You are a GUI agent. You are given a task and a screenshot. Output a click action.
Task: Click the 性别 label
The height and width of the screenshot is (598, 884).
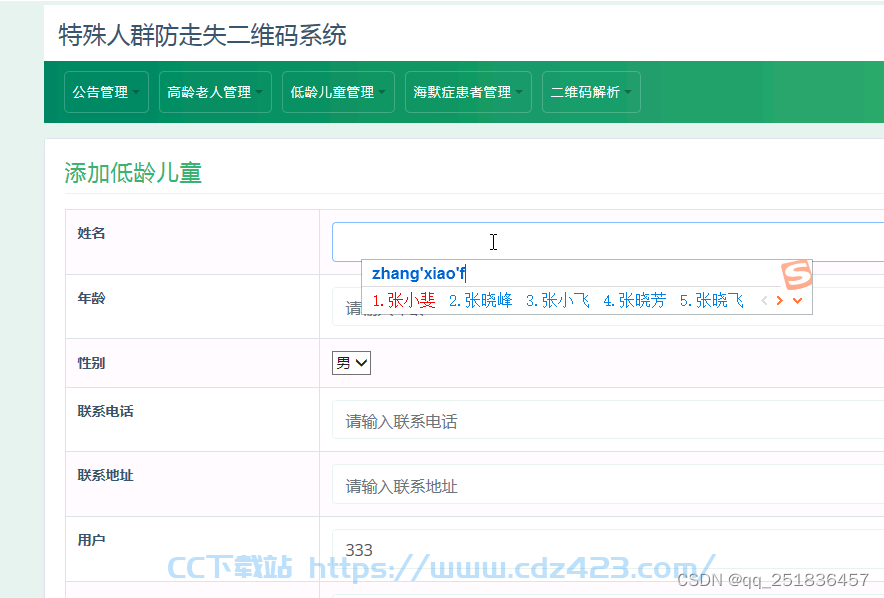[91, 363]
